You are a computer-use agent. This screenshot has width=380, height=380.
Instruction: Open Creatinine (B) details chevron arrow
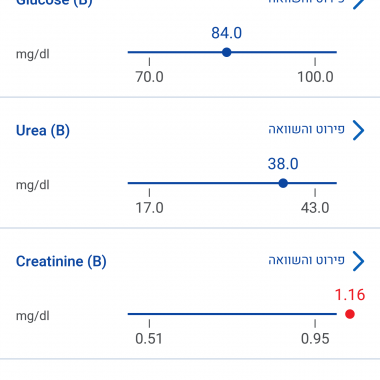358,261
